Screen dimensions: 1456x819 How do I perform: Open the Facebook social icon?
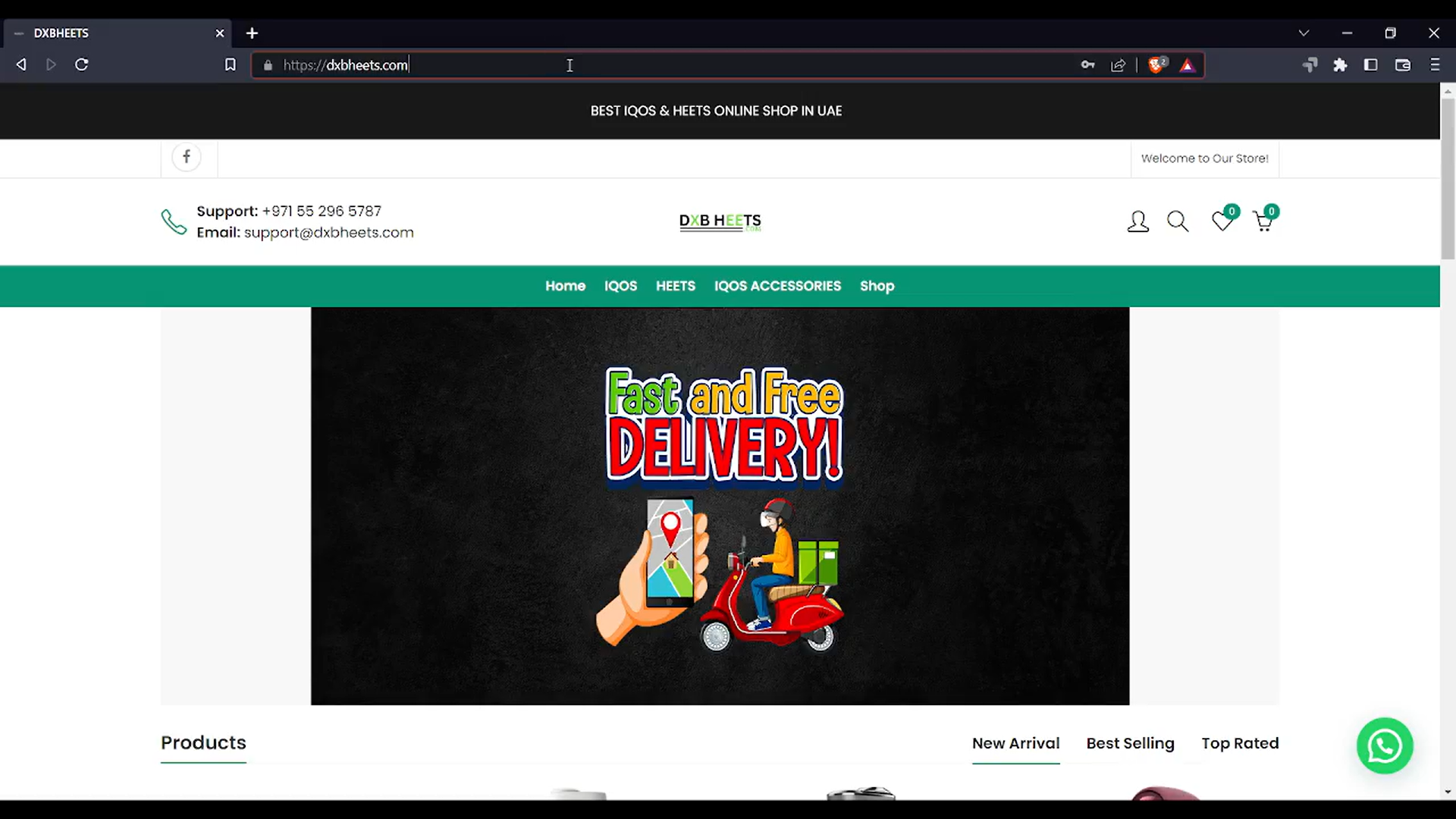[187, 157]
